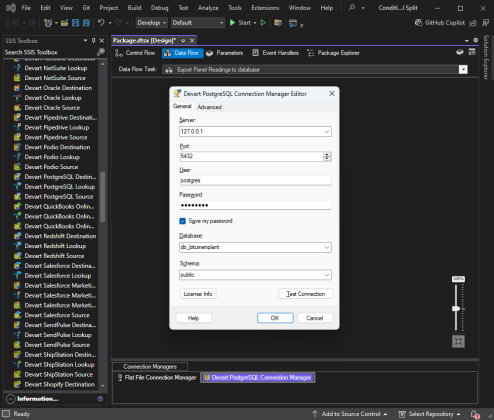This screenshot has height=420, width=494.
Task: Increment the Port number stepper
Action: coord(327,154)
